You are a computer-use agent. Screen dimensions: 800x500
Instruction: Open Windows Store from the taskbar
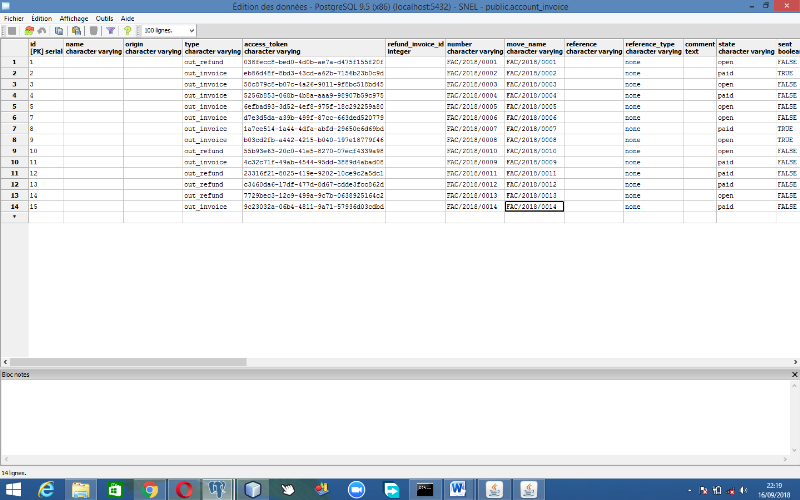(115, 490)
